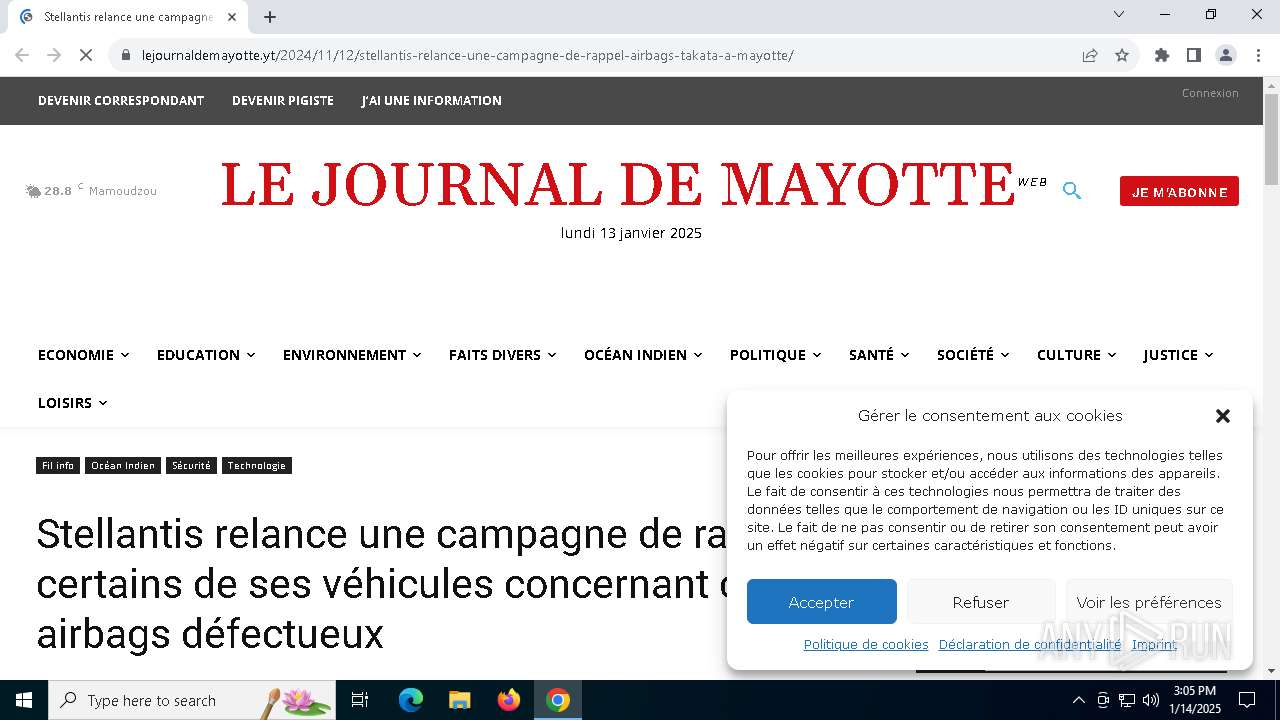Select the Sécurité category tag
Image resolution: width=1280 pixels, height=720 pixels.
click(x=191, y=466)
